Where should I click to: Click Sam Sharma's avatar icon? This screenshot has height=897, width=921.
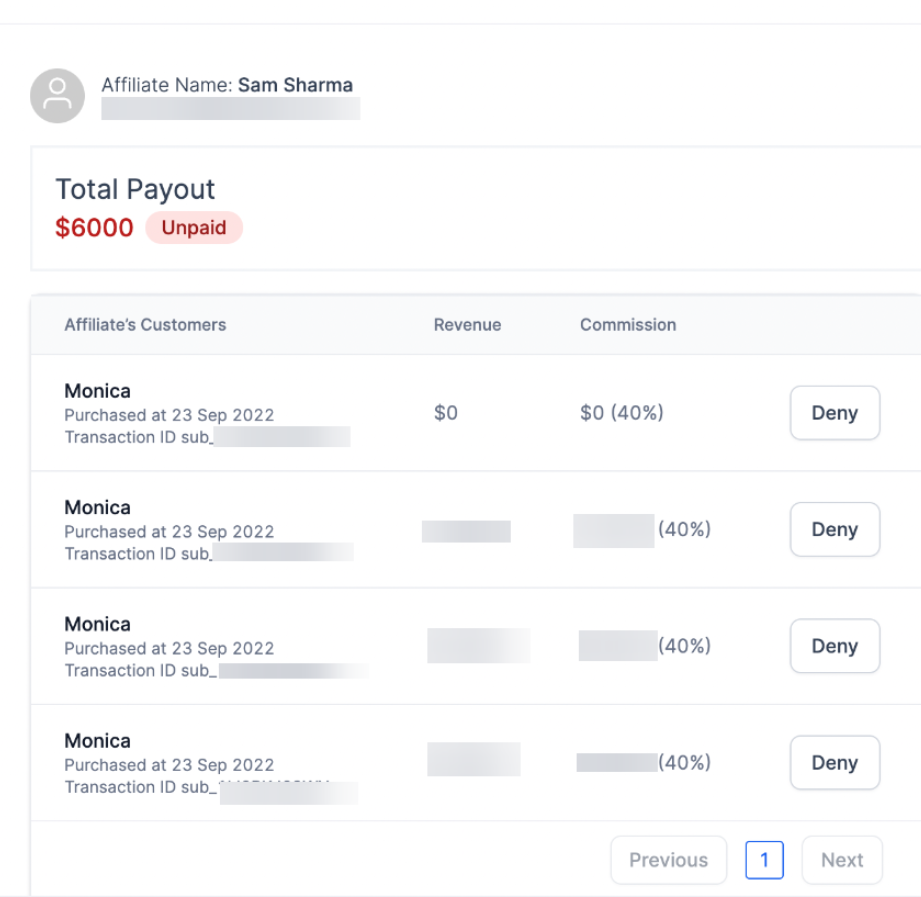tap(57, 96)
